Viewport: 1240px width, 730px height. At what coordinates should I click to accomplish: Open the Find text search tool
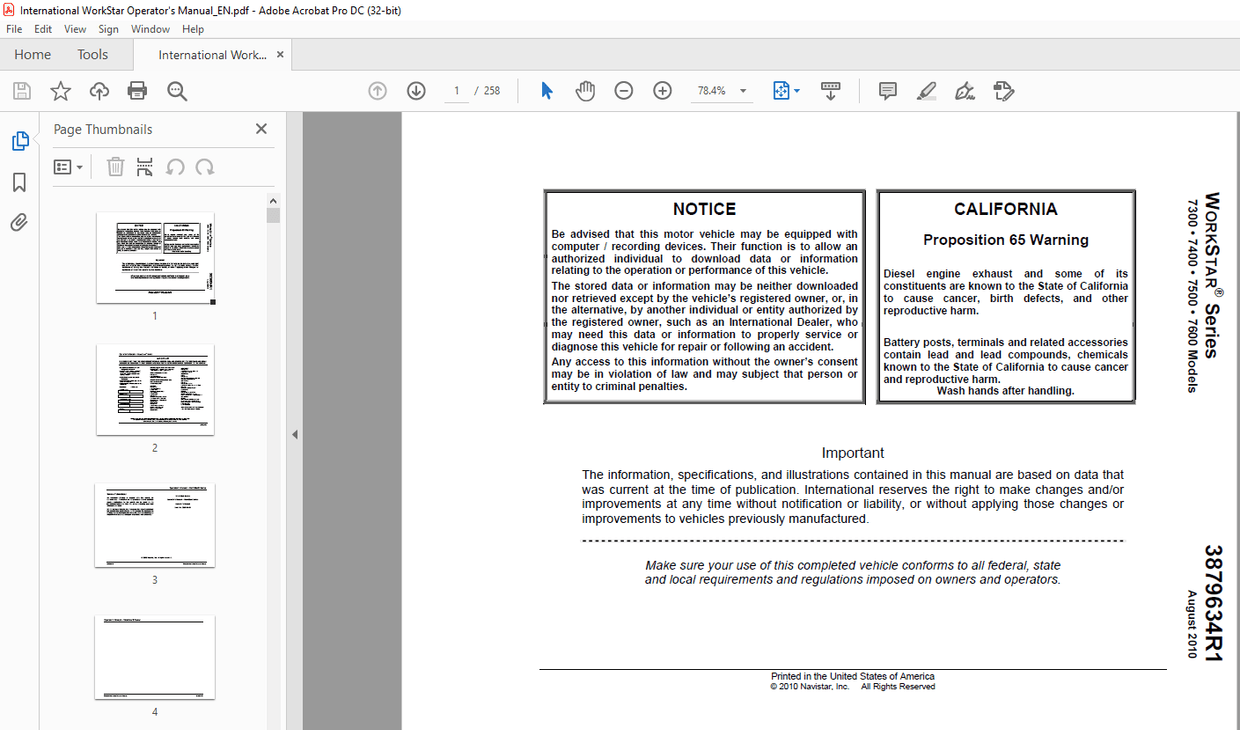tap(177, 91)
